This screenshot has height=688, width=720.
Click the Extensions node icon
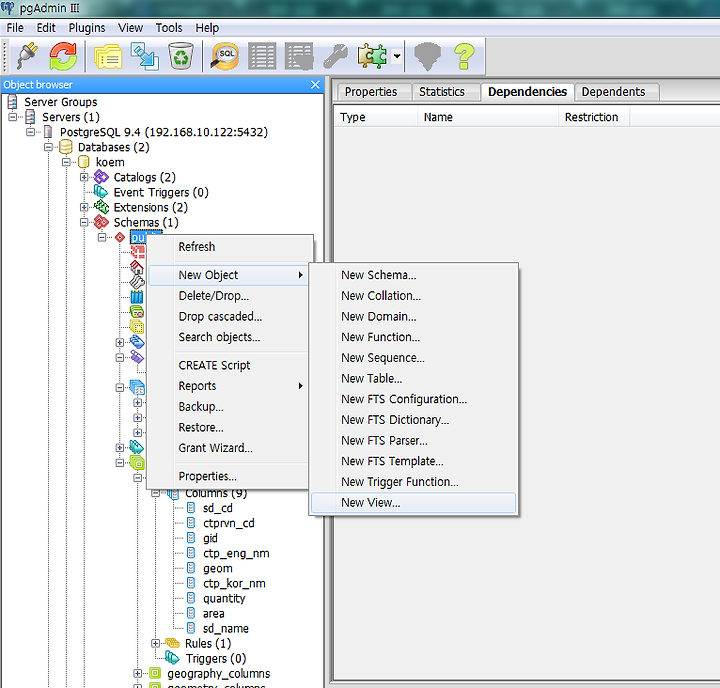[101, 207]
